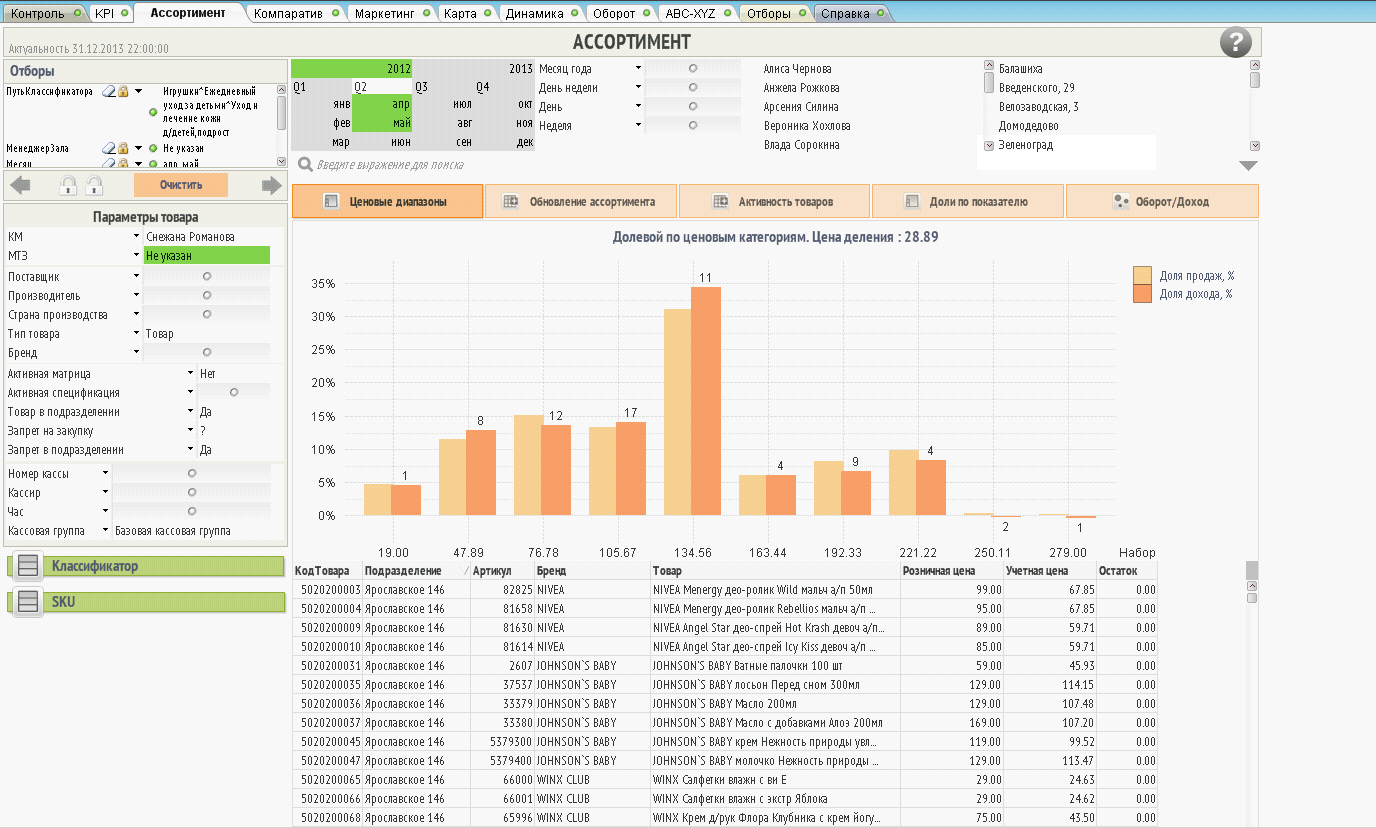Open Обновление ассортимента view
The height and width of the screenshot is (828, 1376).
point(581,201)
